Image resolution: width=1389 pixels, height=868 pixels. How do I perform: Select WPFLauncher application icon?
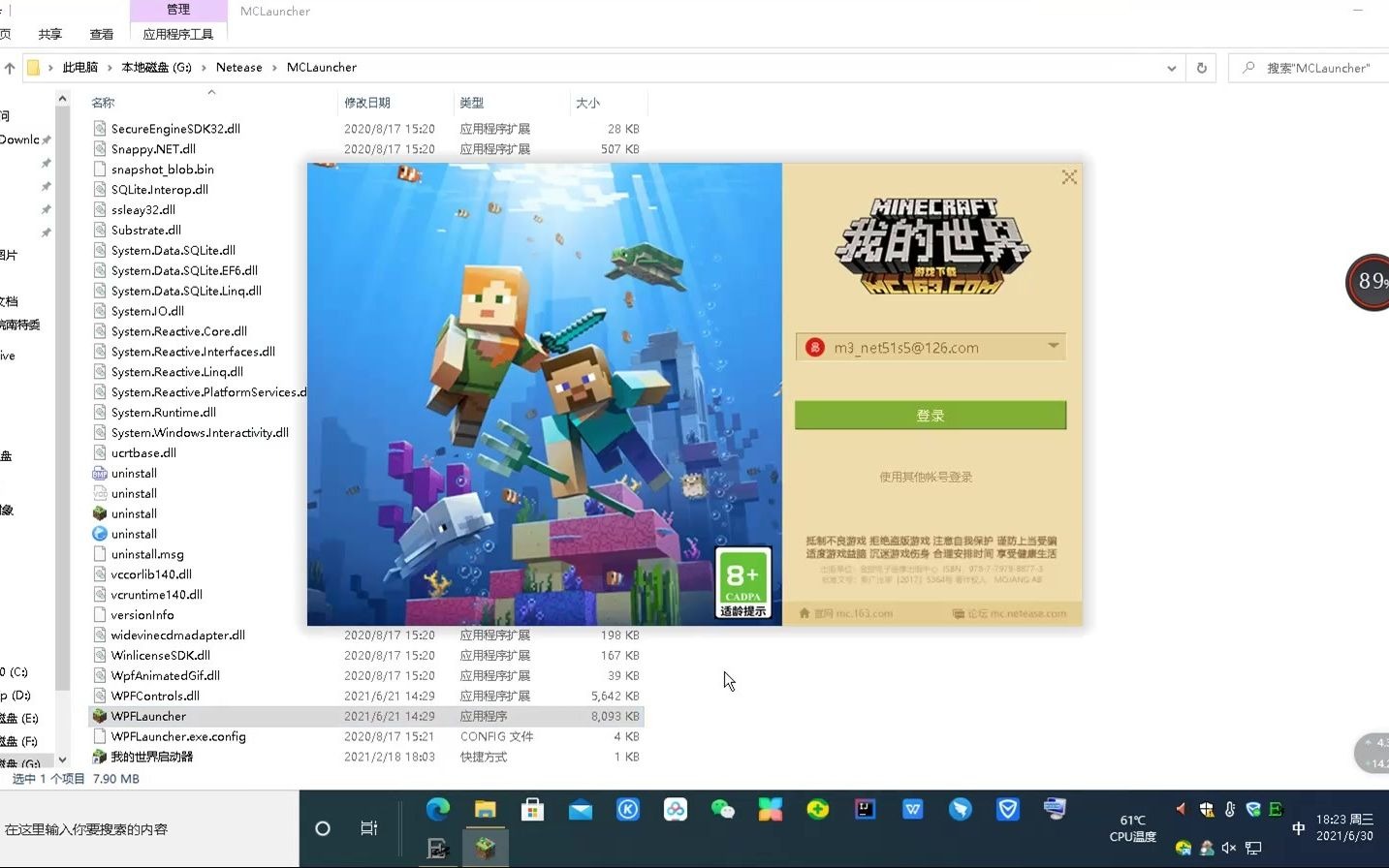pyautogui.click(x=99, y=716)
